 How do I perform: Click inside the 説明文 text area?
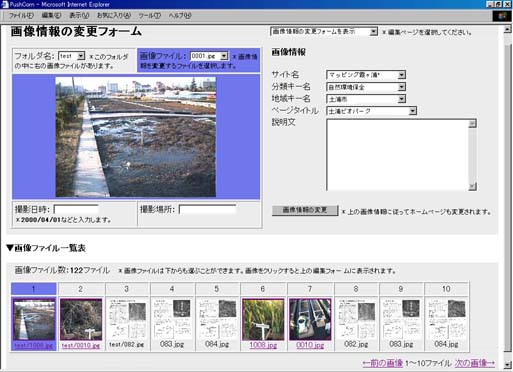click(397, 155)
